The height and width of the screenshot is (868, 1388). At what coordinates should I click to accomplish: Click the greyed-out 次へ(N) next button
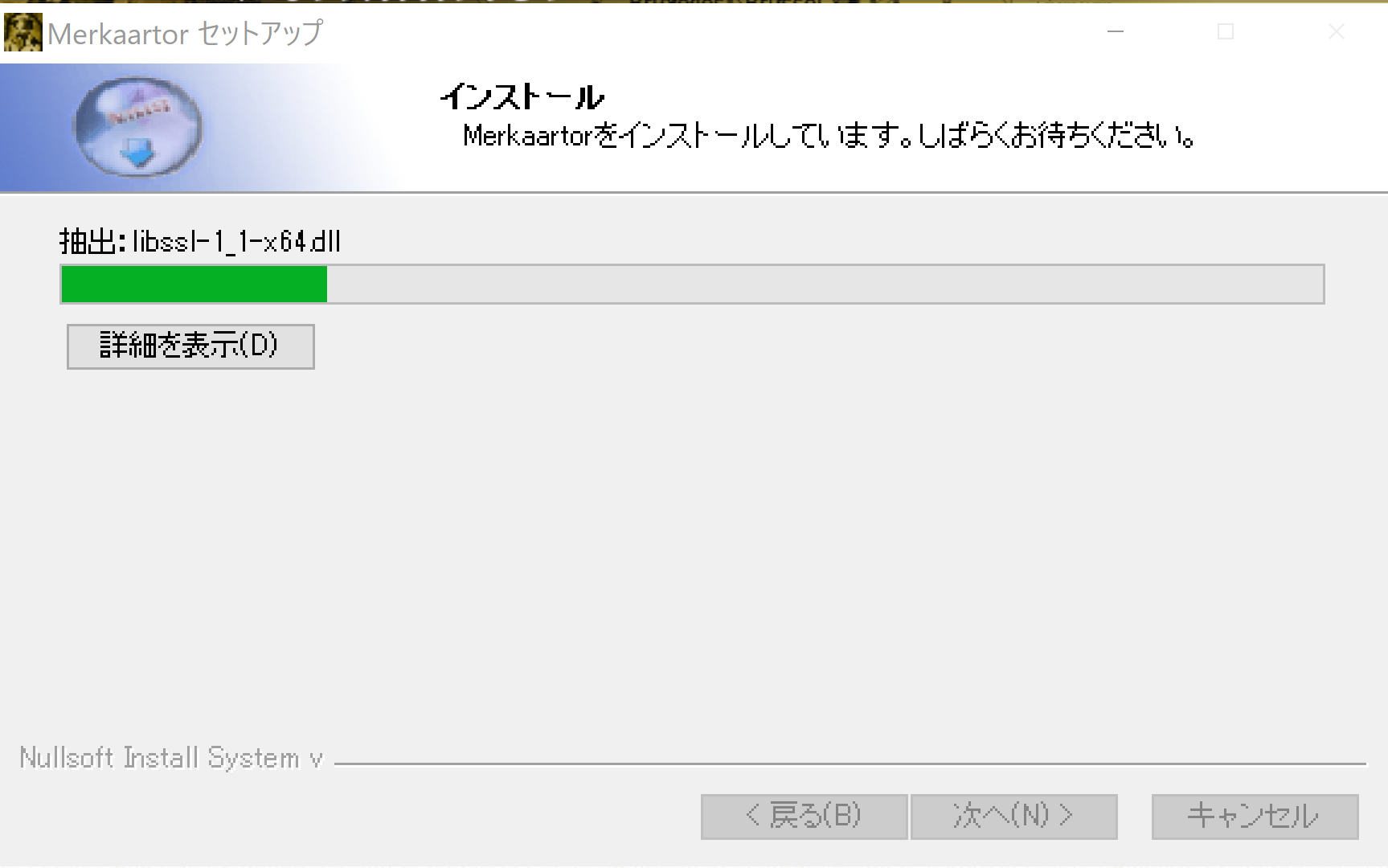(x=1013, y=817)
